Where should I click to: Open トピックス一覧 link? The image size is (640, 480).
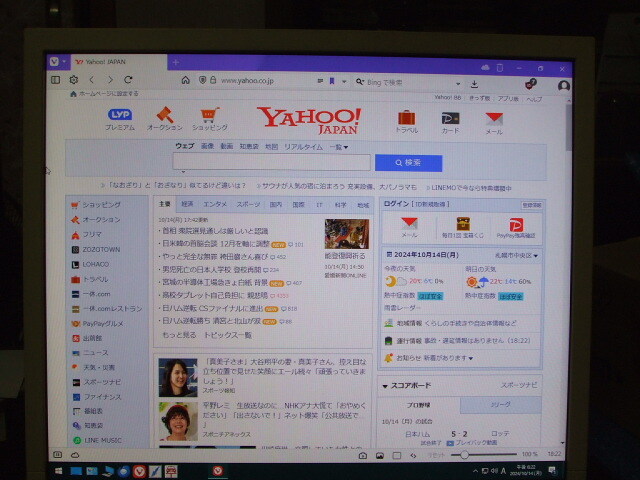click(228, 336)
